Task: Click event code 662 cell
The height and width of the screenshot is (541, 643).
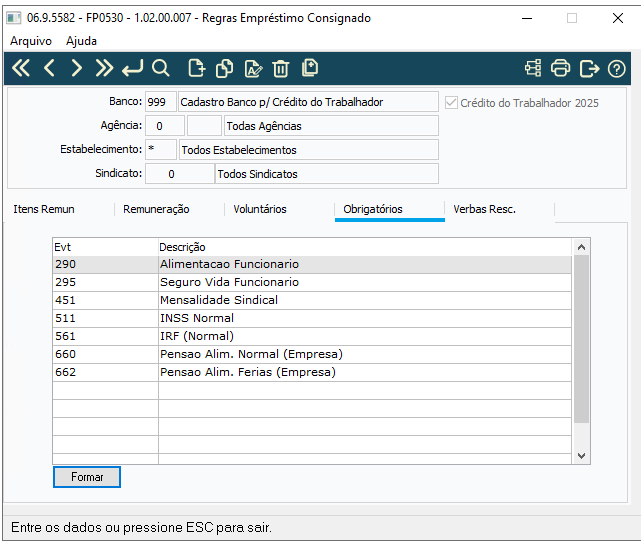Action: tap(105, 372)
